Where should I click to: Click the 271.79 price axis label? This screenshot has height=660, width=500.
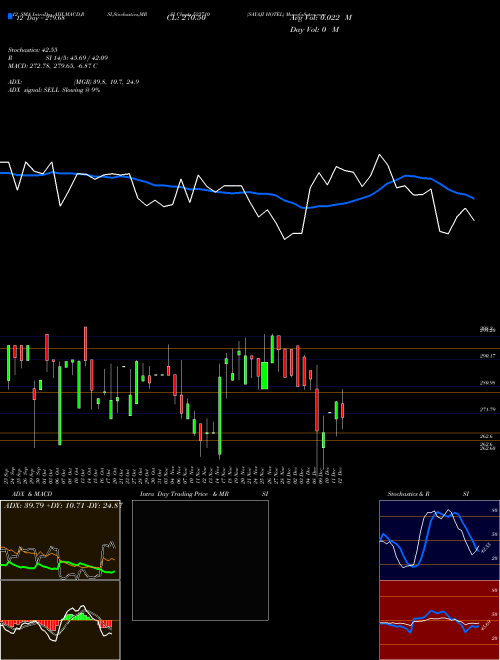pyautogui.click(x=487, y=410)
